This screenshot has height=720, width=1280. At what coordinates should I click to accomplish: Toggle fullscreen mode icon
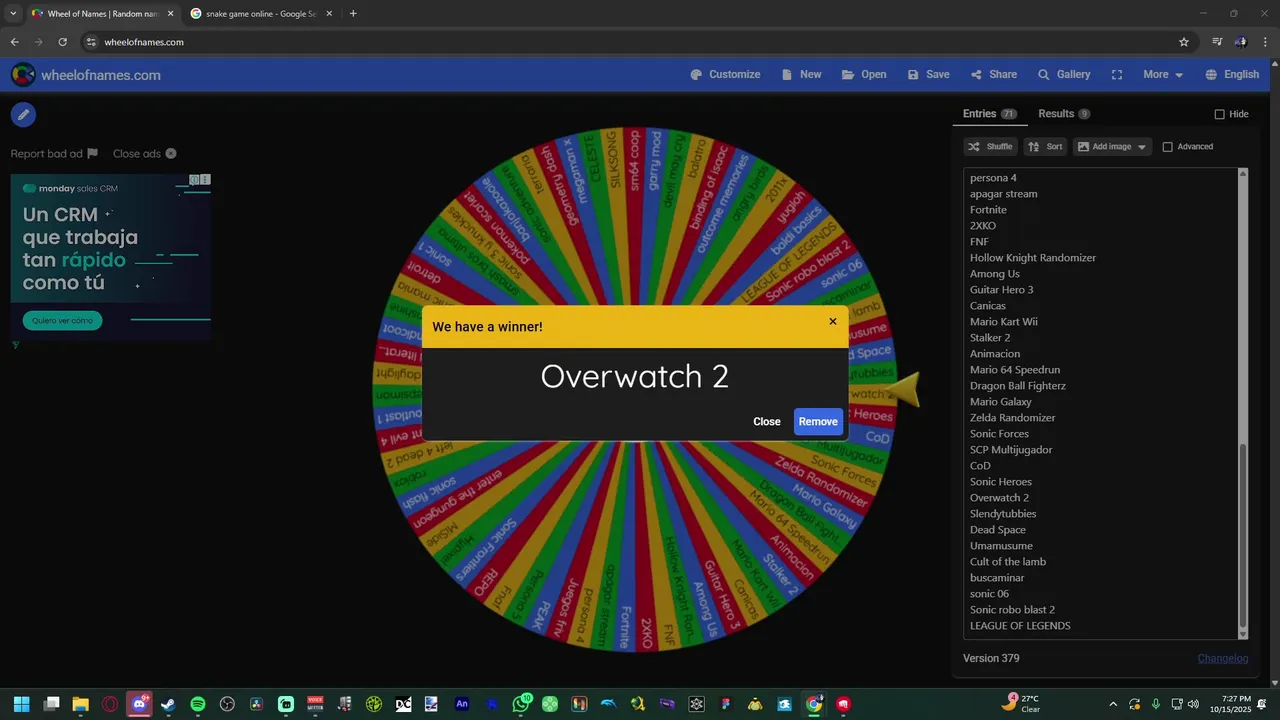1117,75
